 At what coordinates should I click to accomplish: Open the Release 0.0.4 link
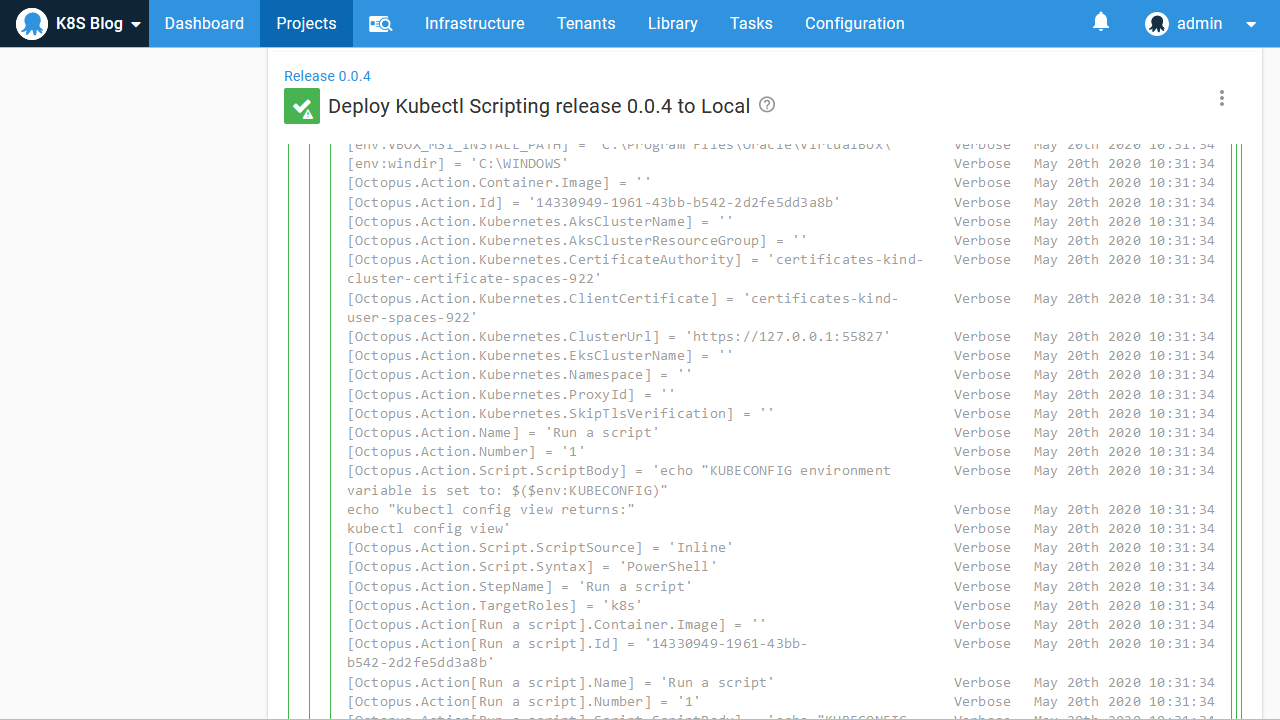(327, 76)
